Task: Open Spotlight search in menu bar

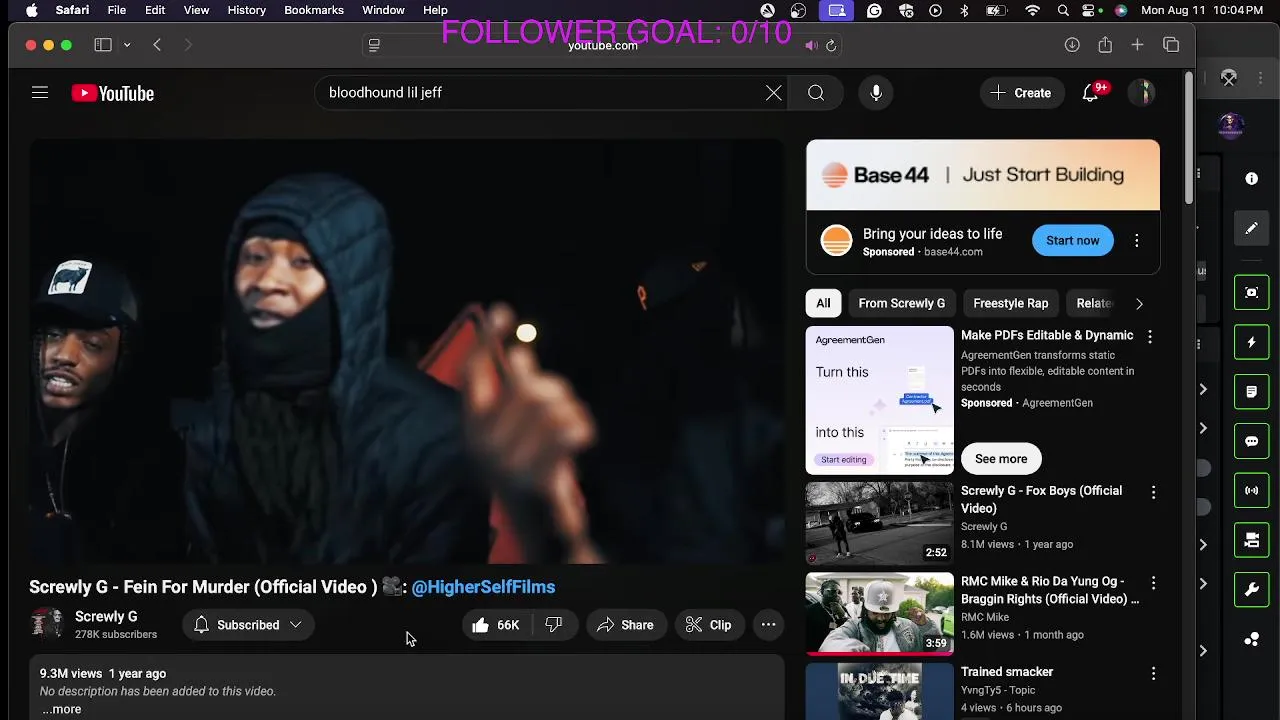Action: coord(1063,10)
